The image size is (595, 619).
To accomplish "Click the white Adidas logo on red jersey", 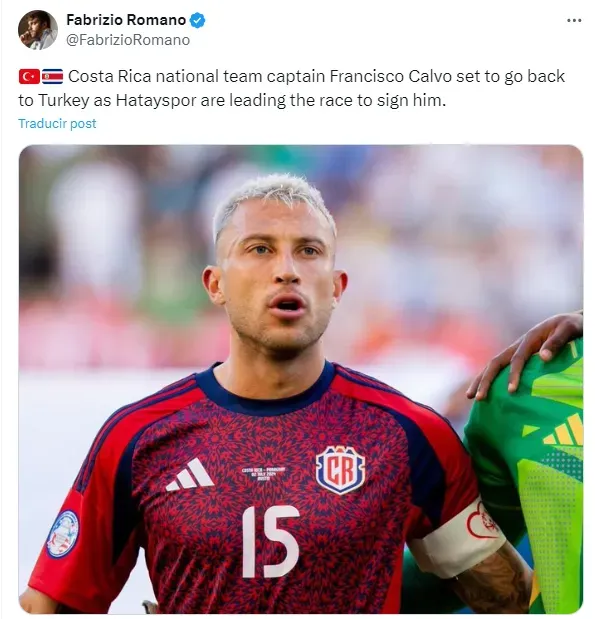I will [x=190, y=475].
